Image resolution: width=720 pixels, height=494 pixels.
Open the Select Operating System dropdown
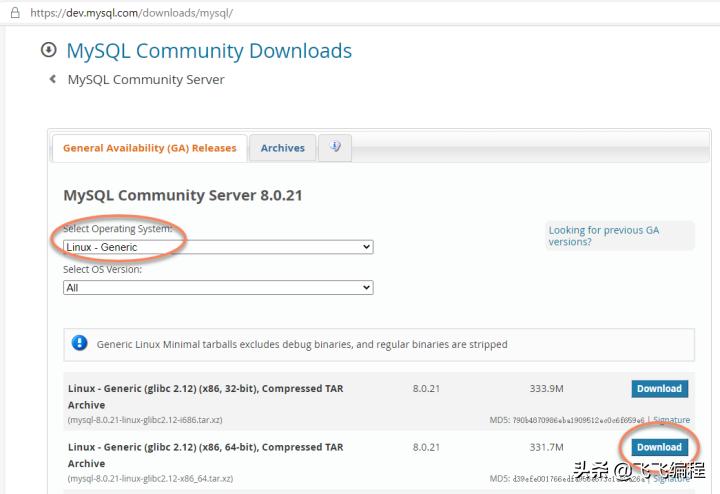(218, 247)
